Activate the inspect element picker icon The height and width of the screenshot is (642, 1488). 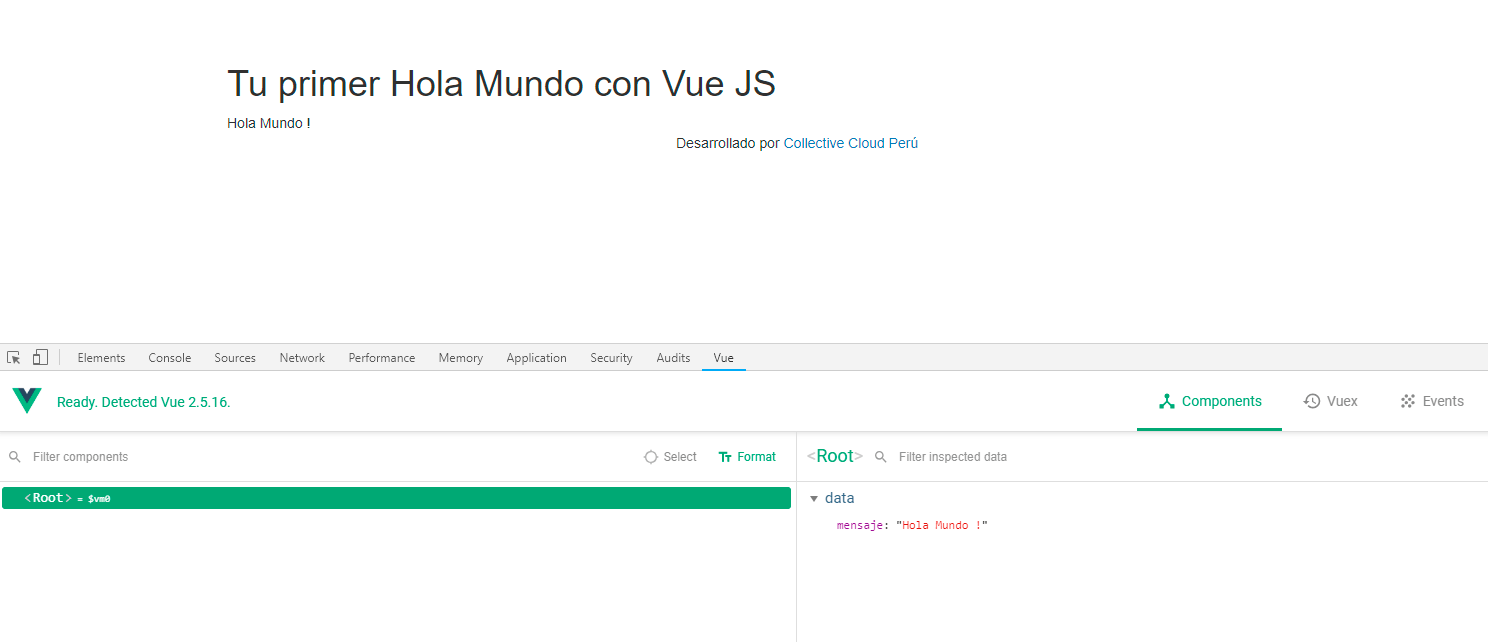tap(14, 357)
